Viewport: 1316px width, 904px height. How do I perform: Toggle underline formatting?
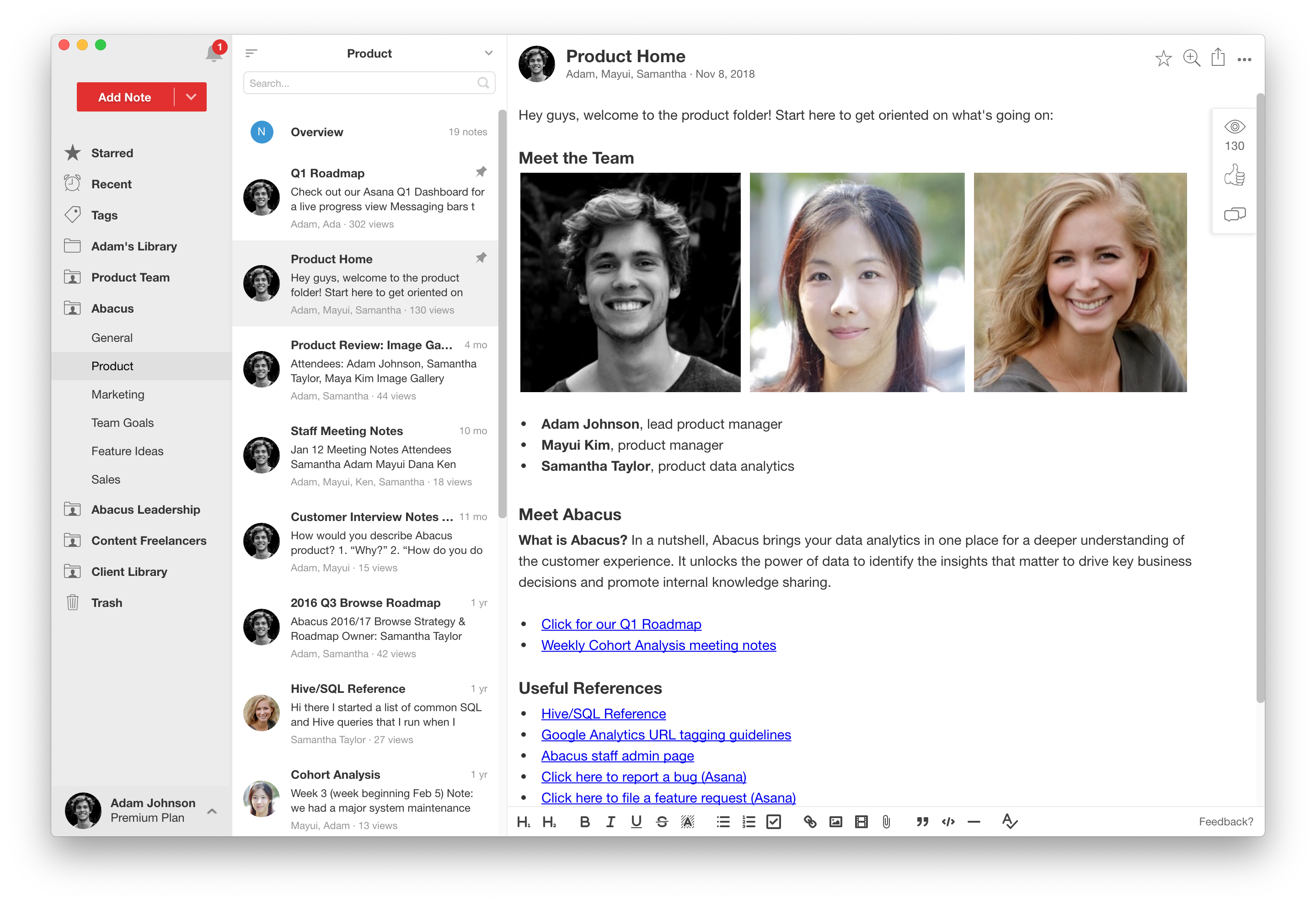[636, 822]
